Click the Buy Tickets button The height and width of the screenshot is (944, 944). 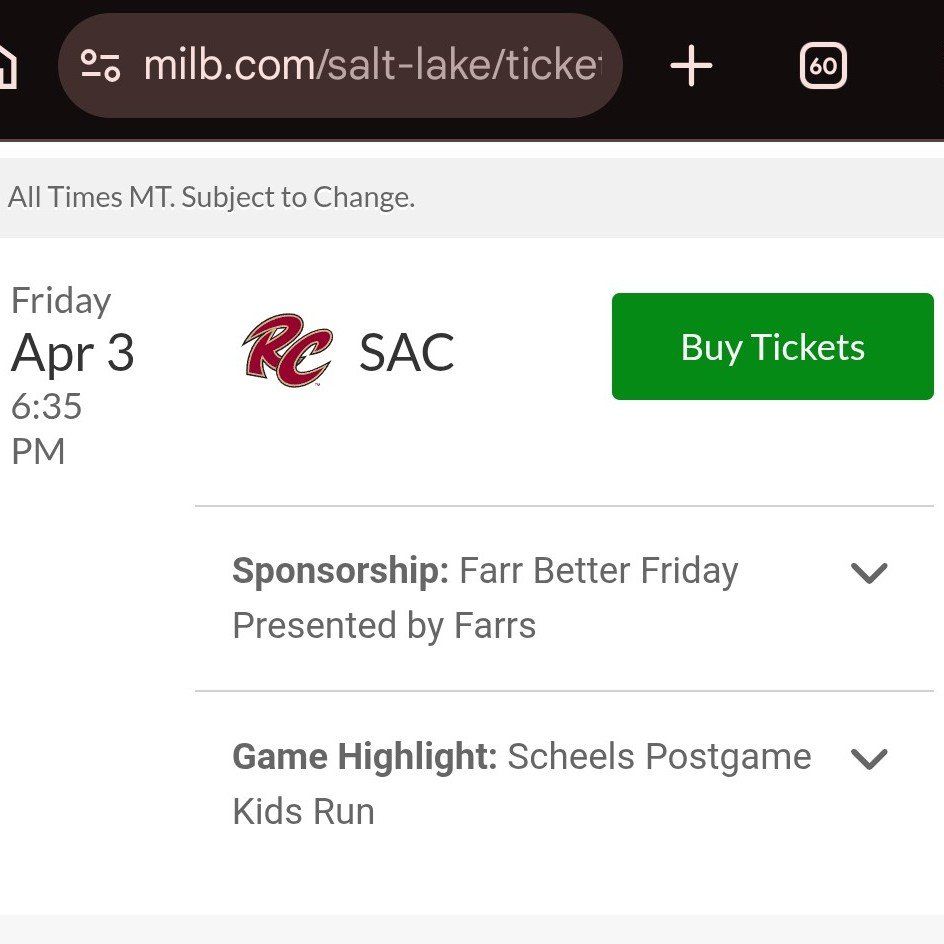click(772, 346)
